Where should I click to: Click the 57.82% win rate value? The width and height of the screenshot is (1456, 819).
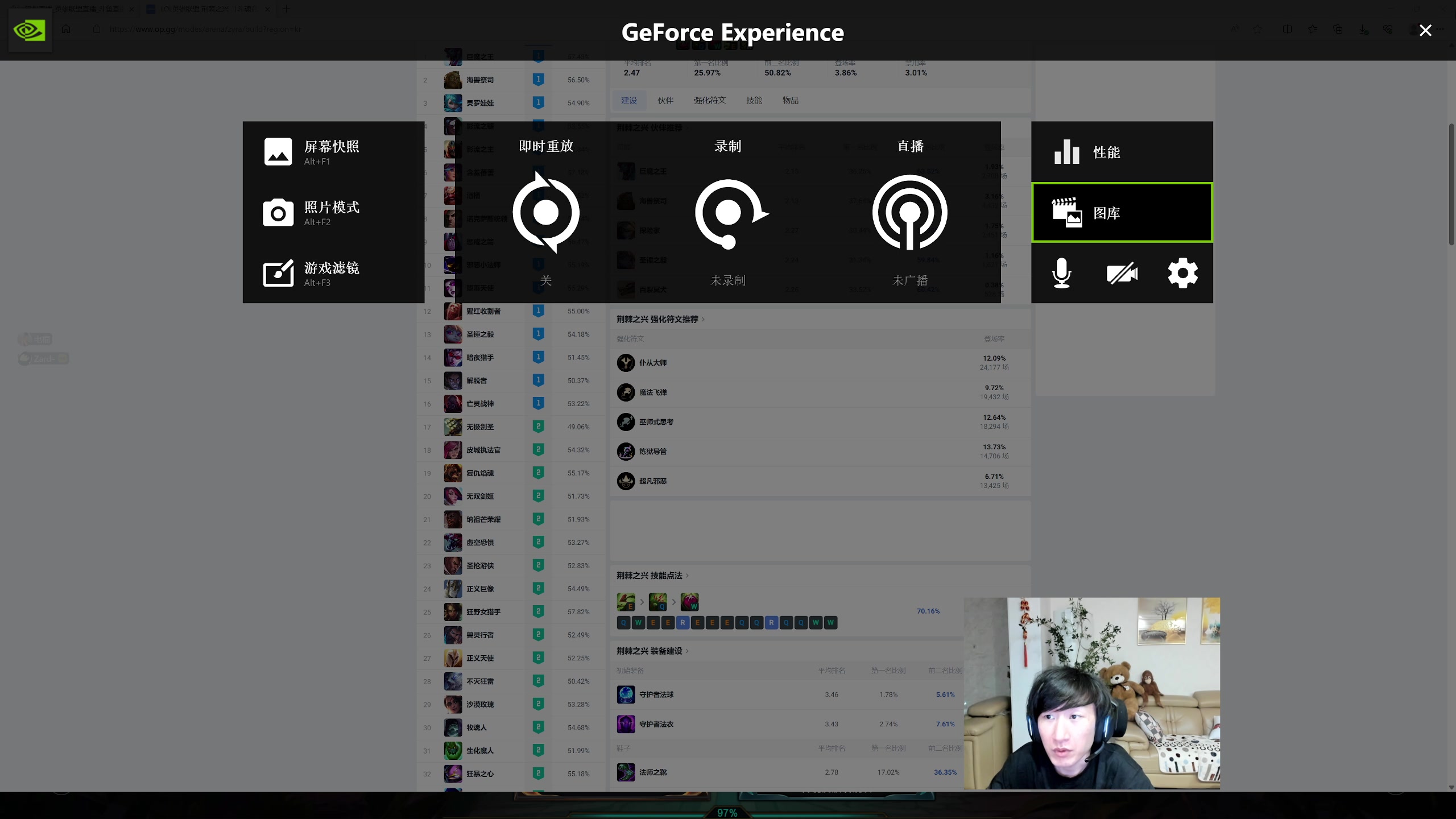(578, 612)
